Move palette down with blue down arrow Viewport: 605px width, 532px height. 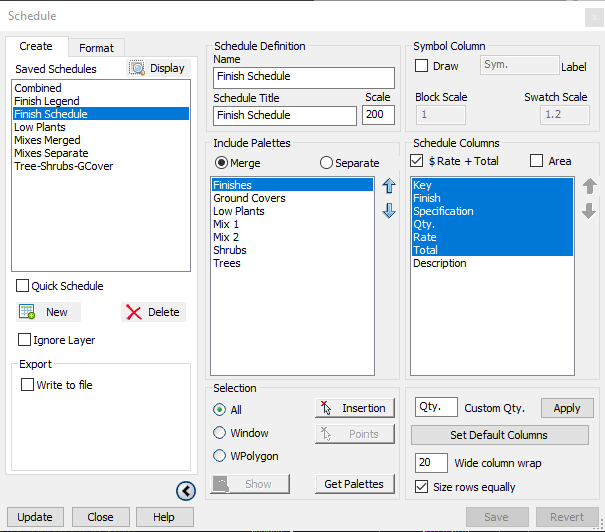[x=389, y=210]
